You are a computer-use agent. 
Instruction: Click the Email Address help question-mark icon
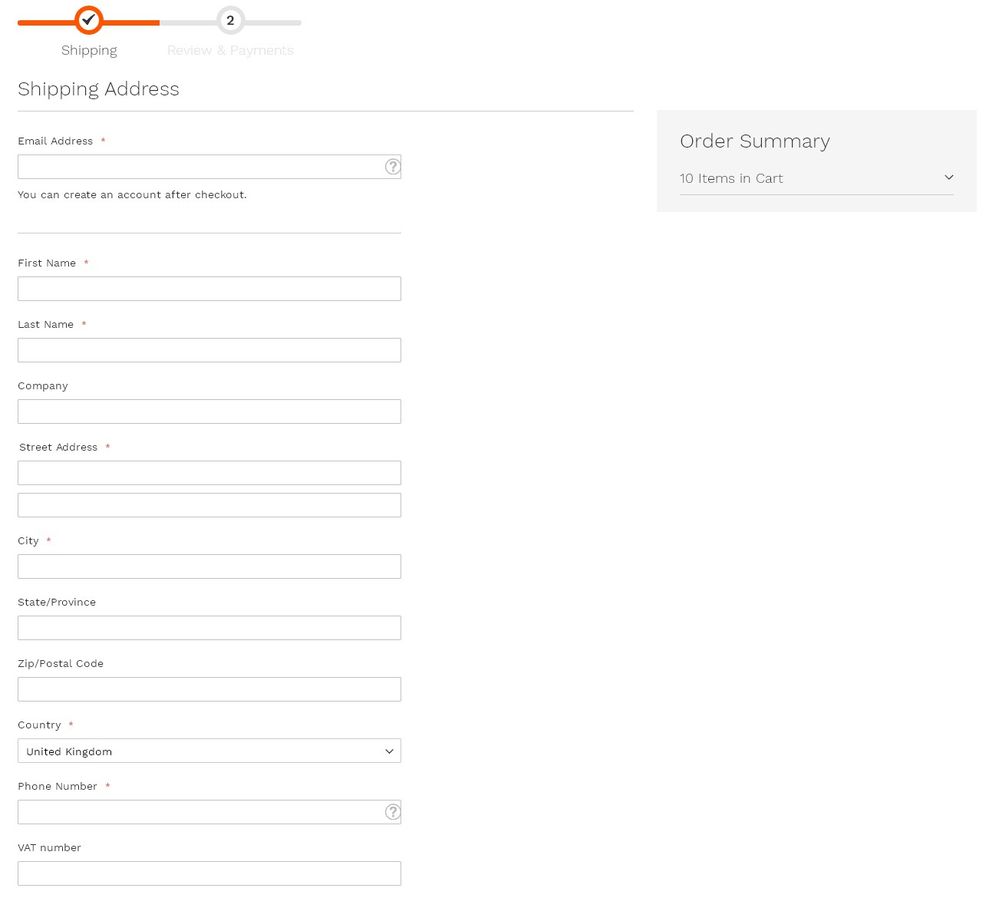pyautogui.click(x=393, y=167)
